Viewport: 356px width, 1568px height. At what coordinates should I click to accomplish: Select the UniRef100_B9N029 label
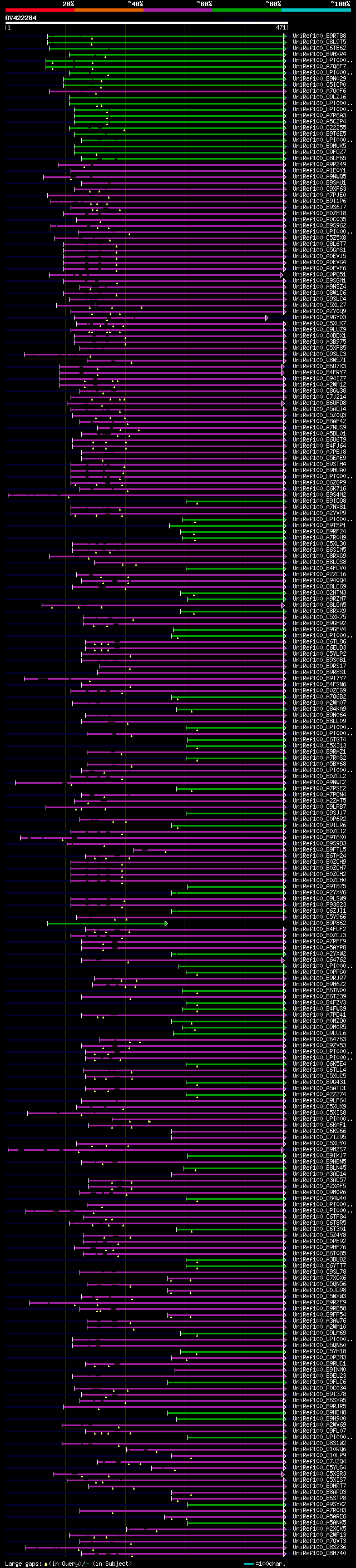click(319, 78)
